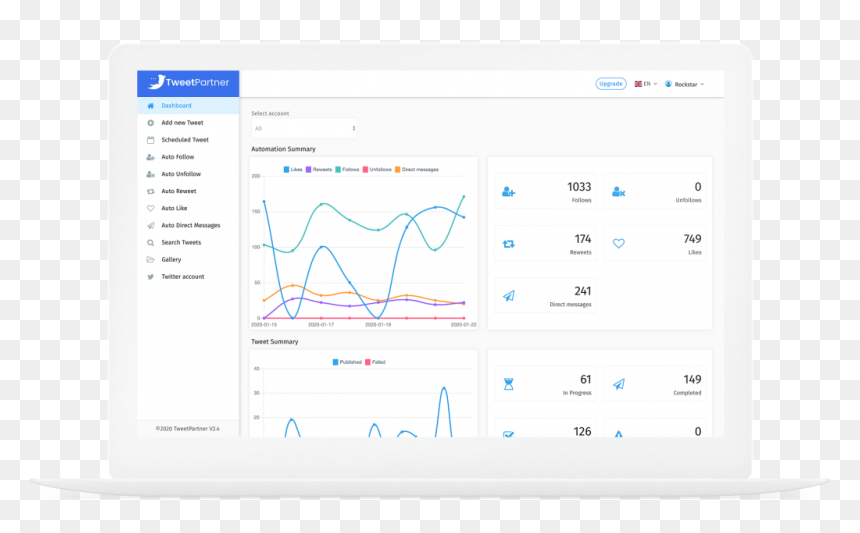The width and height of the screenshot is (860, 533).
Task: Click the Rockstar user avatar icon
Action: (668, 84)
